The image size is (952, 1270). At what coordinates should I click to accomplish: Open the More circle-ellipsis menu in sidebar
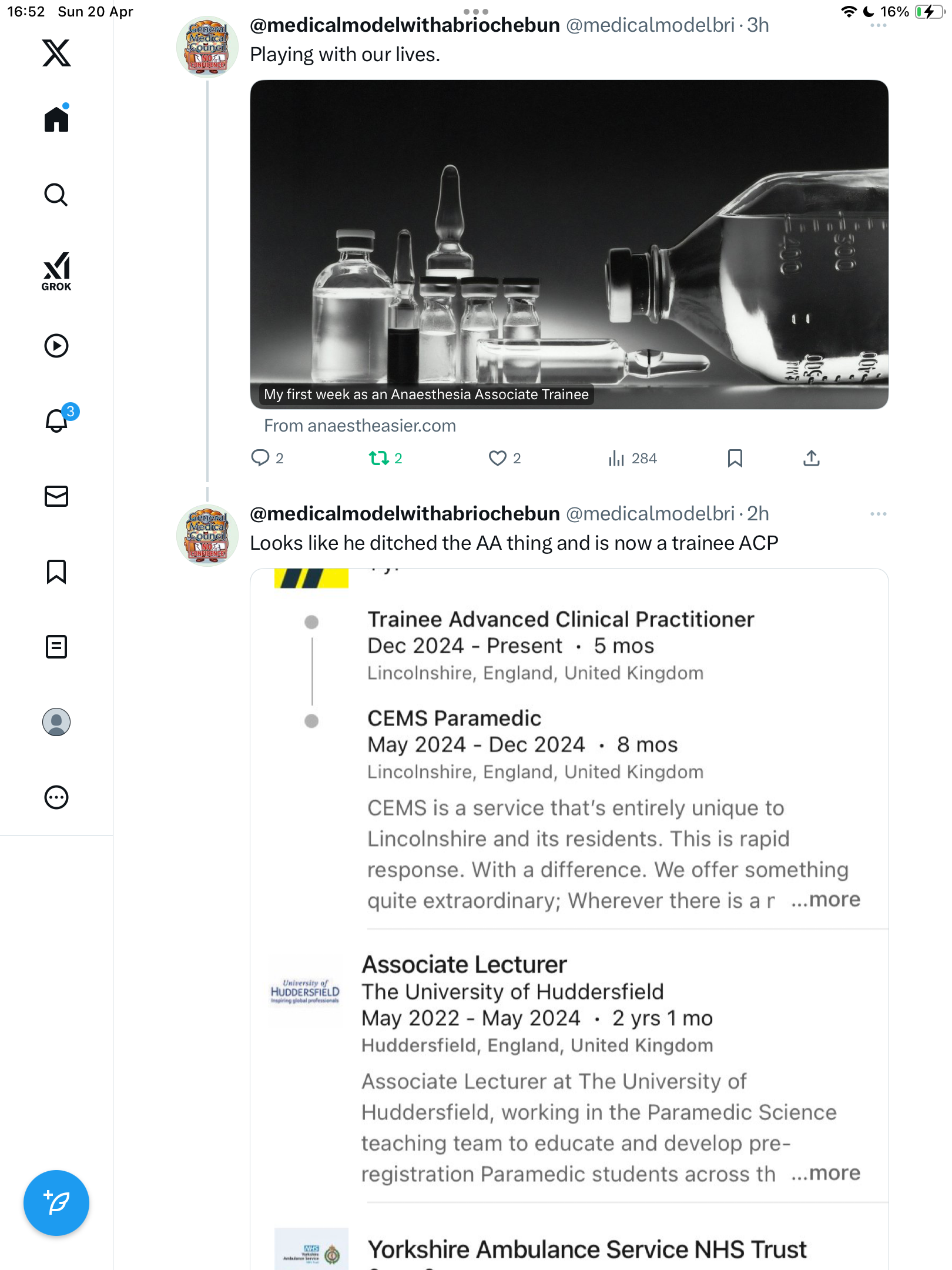(x=56, y=797)
